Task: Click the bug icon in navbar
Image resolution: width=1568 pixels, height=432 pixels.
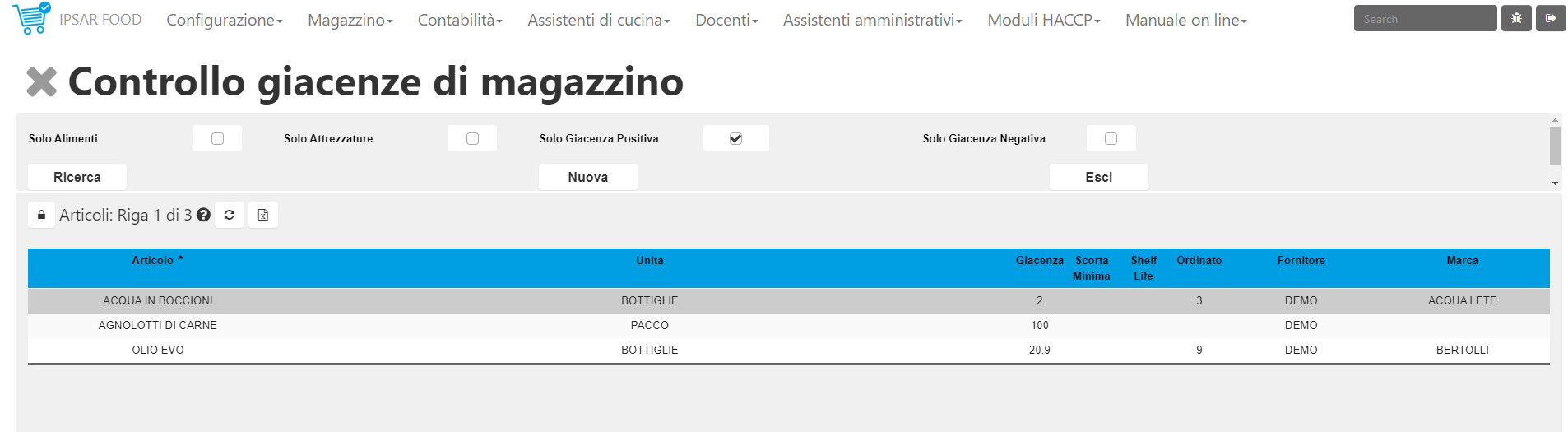Action: (1516, 18)
